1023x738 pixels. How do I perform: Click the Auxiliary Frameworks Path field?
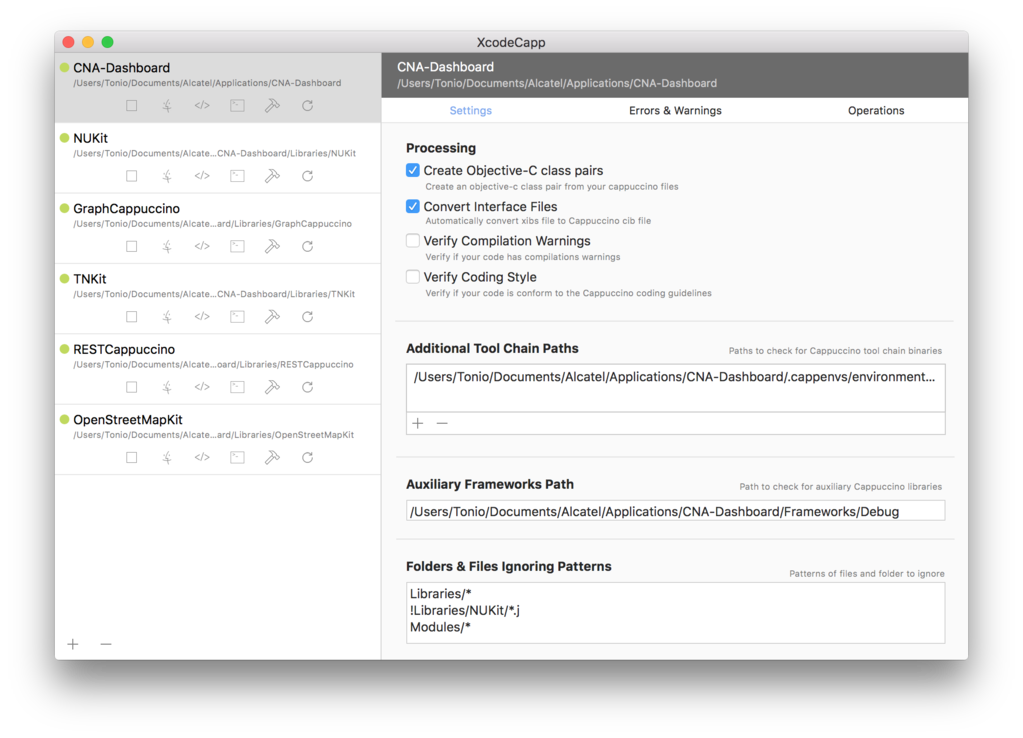click(675, 511)
